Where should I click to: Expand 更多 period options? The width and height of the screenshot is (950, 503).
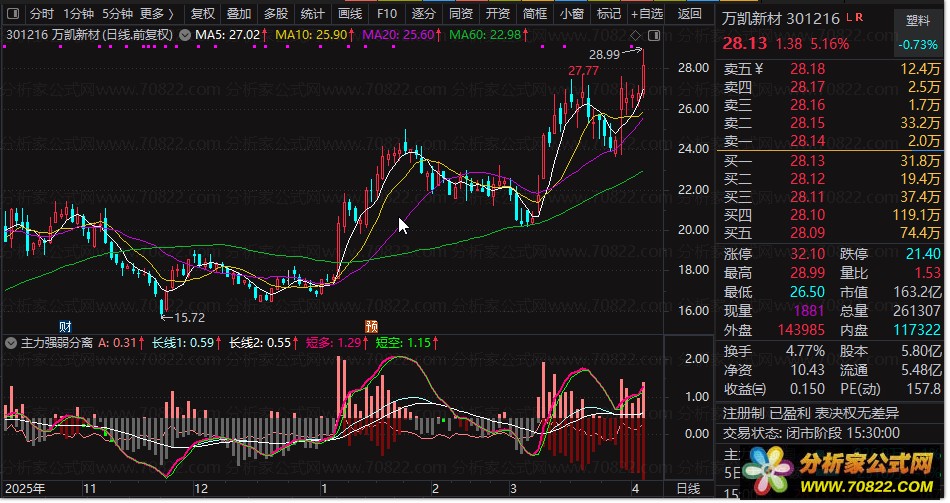pyautogui.click(x=156, y=13)
